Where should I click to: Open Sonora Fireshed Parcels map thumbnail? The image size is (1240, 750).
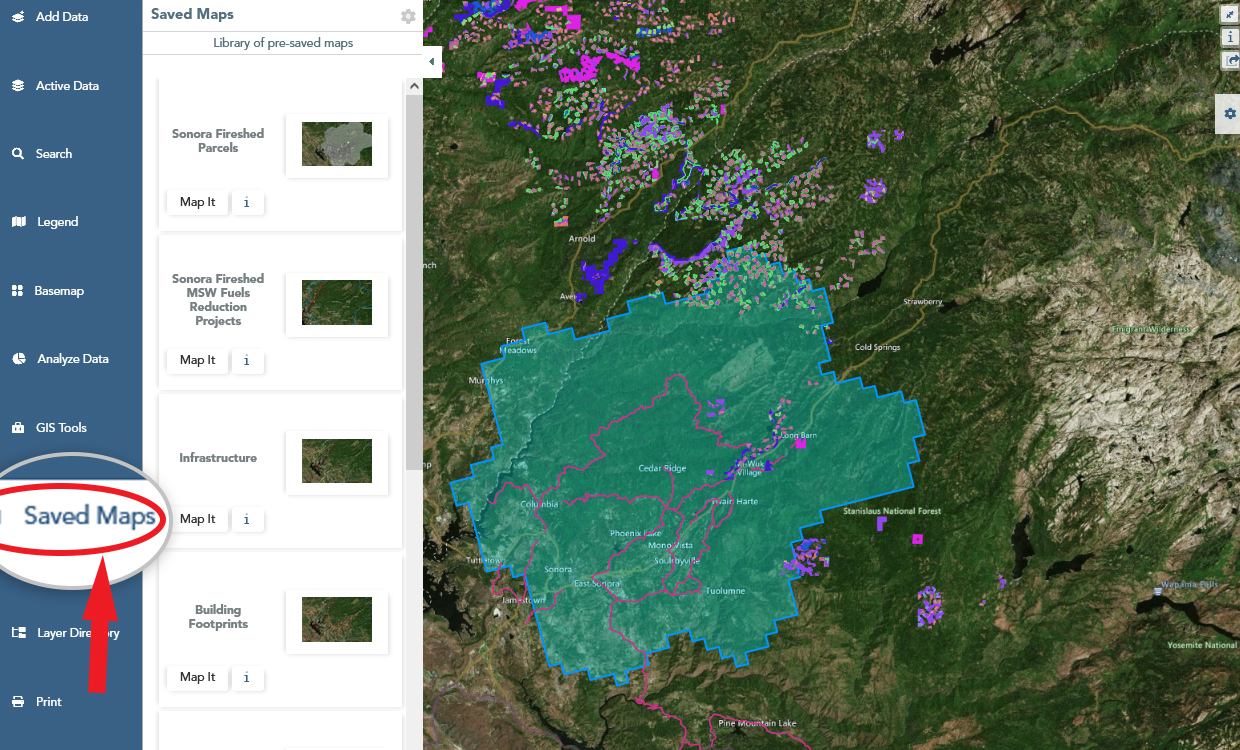click(x=337, y=144)
